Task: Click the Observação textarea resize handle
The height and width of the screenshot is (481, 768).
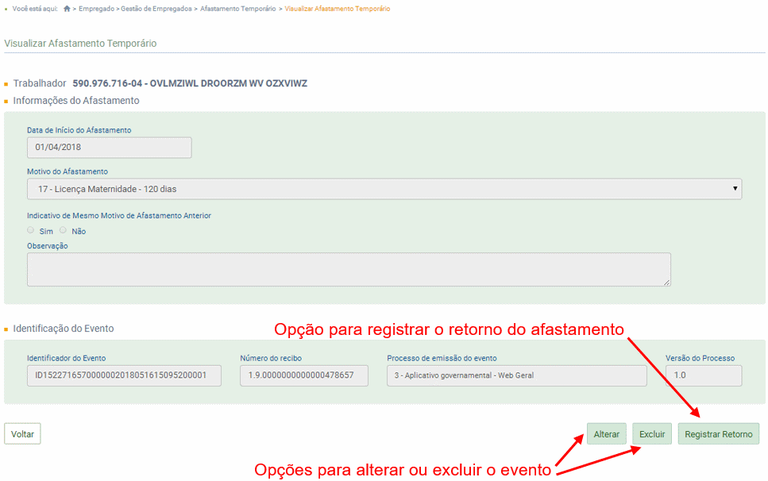Action: tap(667, 283)
